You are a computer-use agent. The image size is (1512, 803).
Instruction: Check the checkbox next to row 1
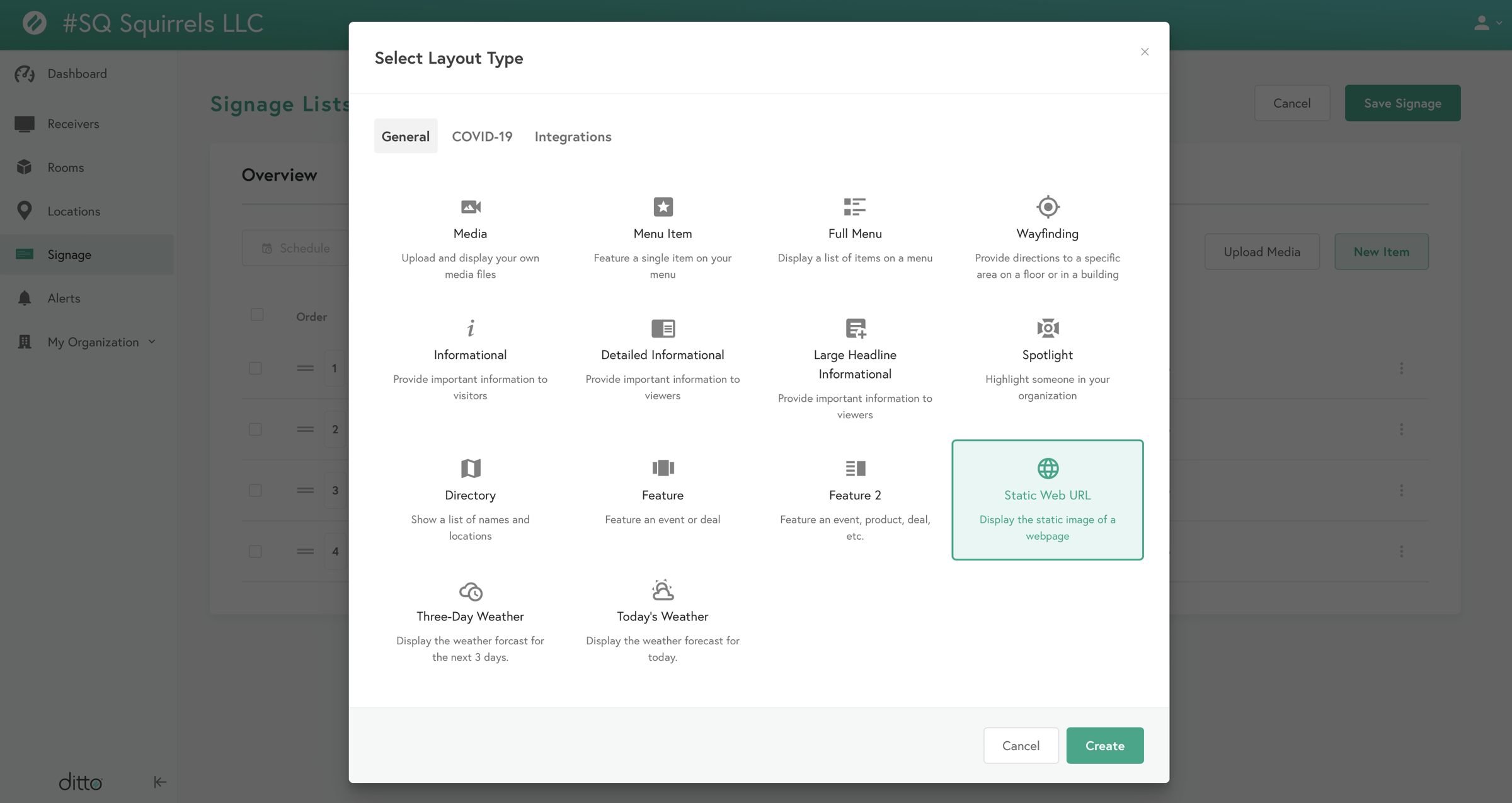click(x=256, y=368)
